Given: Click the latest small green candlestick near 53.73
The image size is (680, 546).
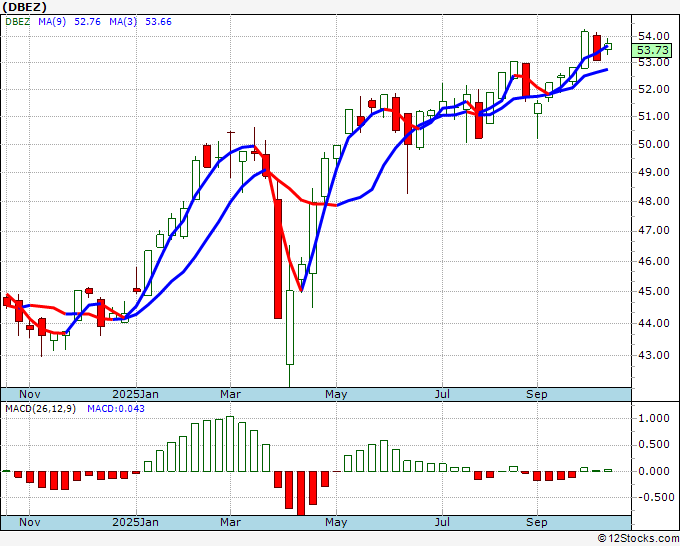Looking at the screenshot, I should (x=608, y=46).
